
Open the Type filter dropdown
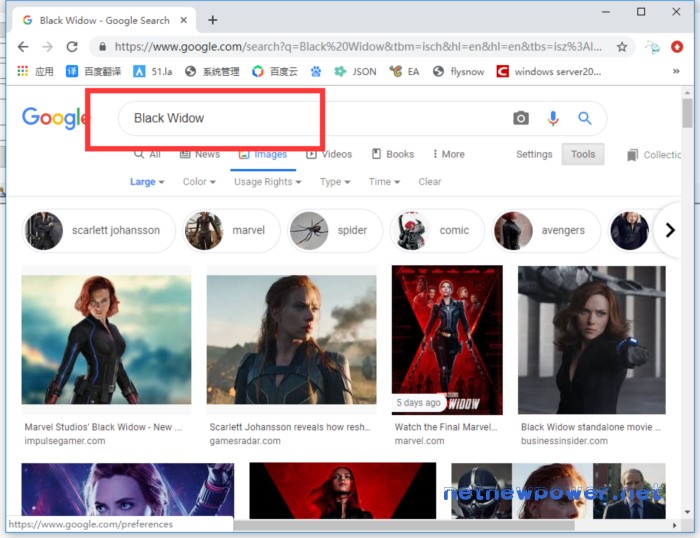tap(335, 182)
